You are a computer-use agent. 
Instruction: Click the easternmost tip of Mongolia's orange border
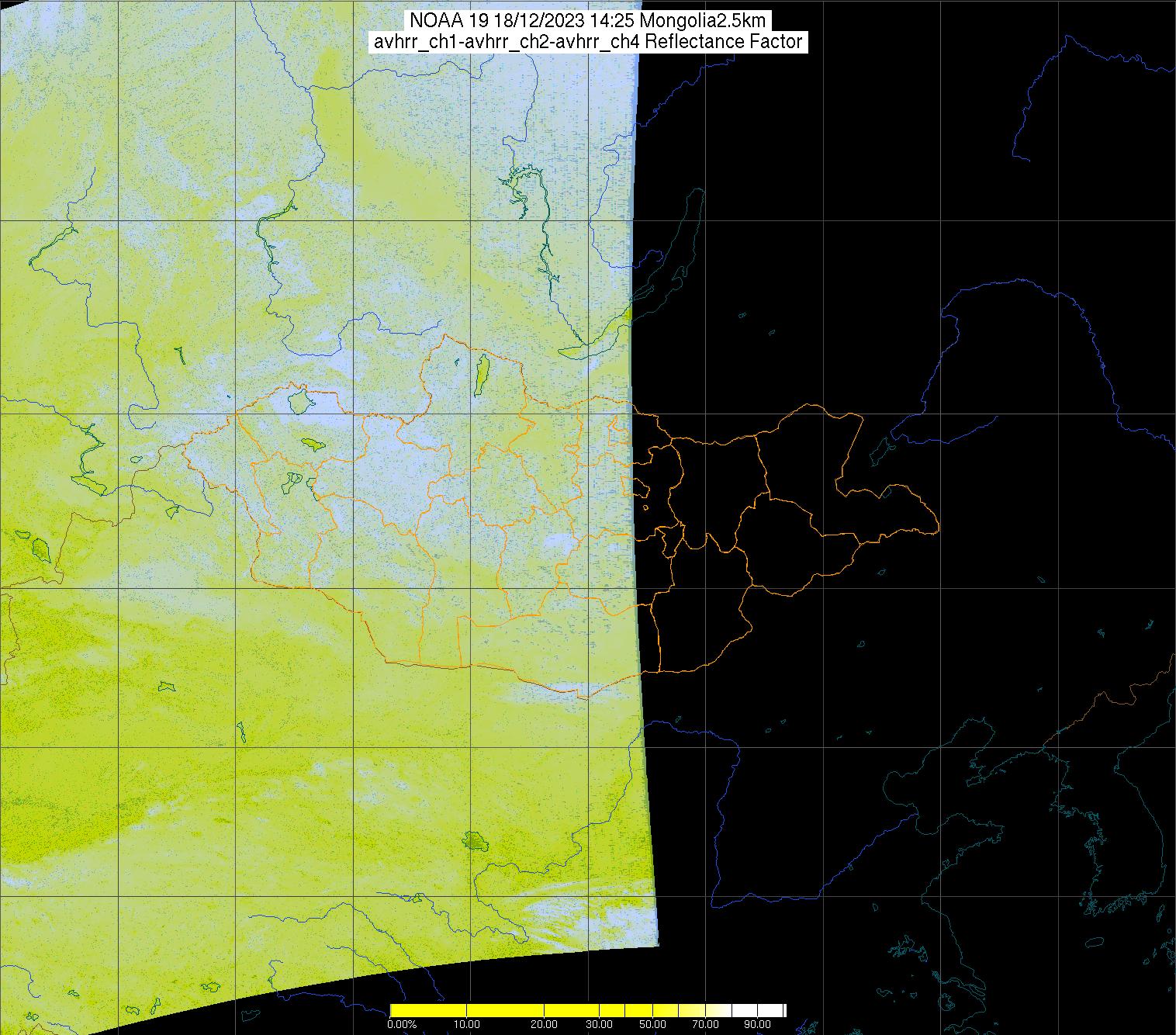(938, 530)
